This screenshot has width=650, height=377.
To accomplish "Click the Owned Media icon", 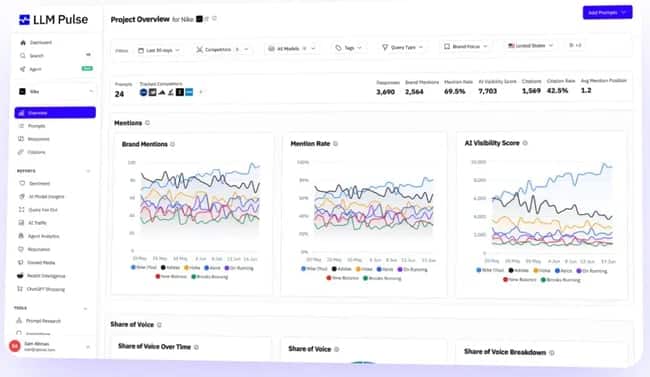I will 21,263.
